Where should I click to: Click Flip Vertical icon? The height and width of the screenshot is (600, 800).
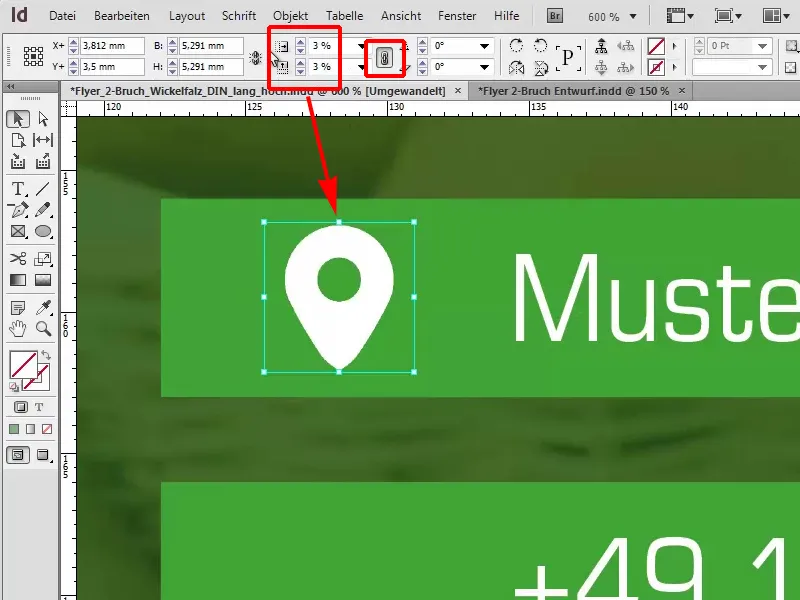[540, 67]
